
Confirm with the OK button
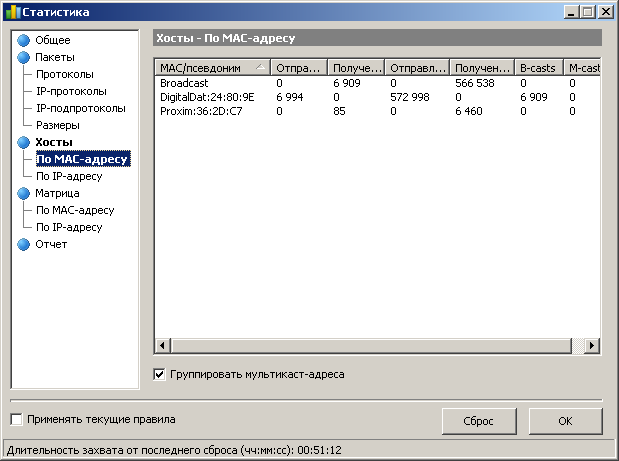[x=565, y=421]
